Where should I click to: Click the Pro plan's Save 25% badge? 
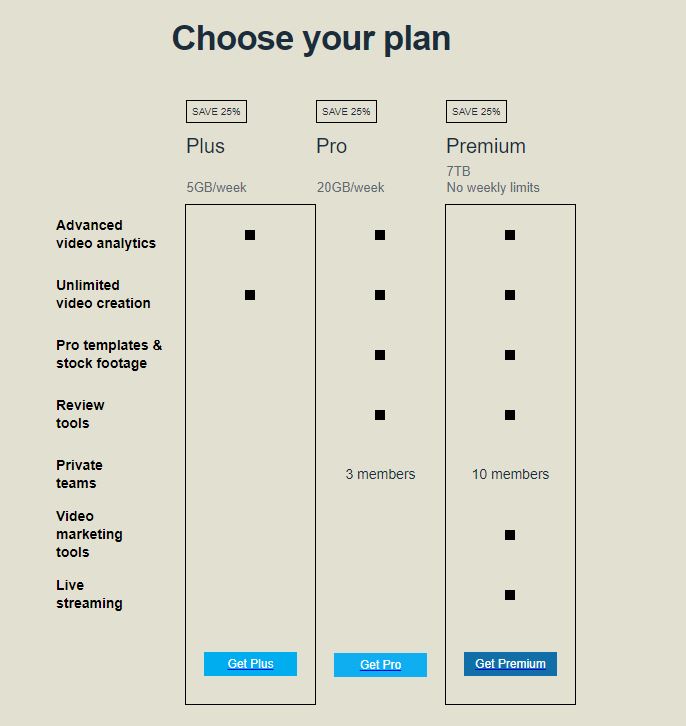(346, 112)
